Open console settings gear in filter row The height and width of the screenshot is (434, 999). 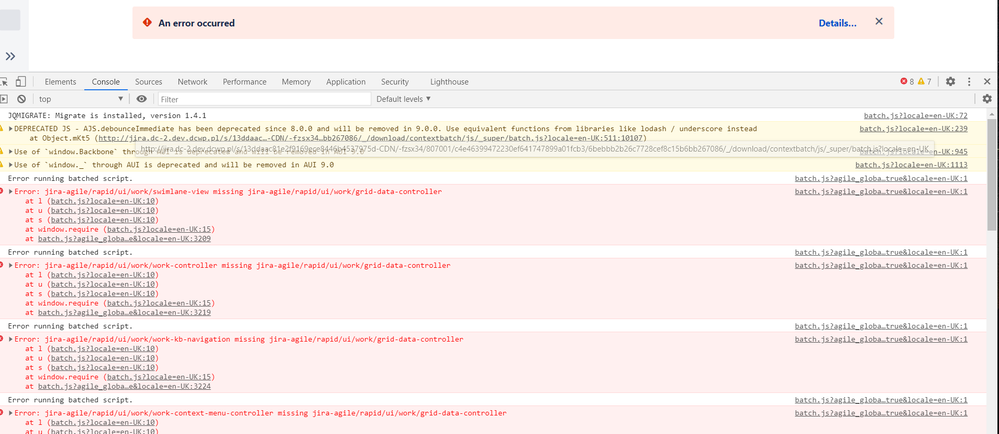coord(987,99)
